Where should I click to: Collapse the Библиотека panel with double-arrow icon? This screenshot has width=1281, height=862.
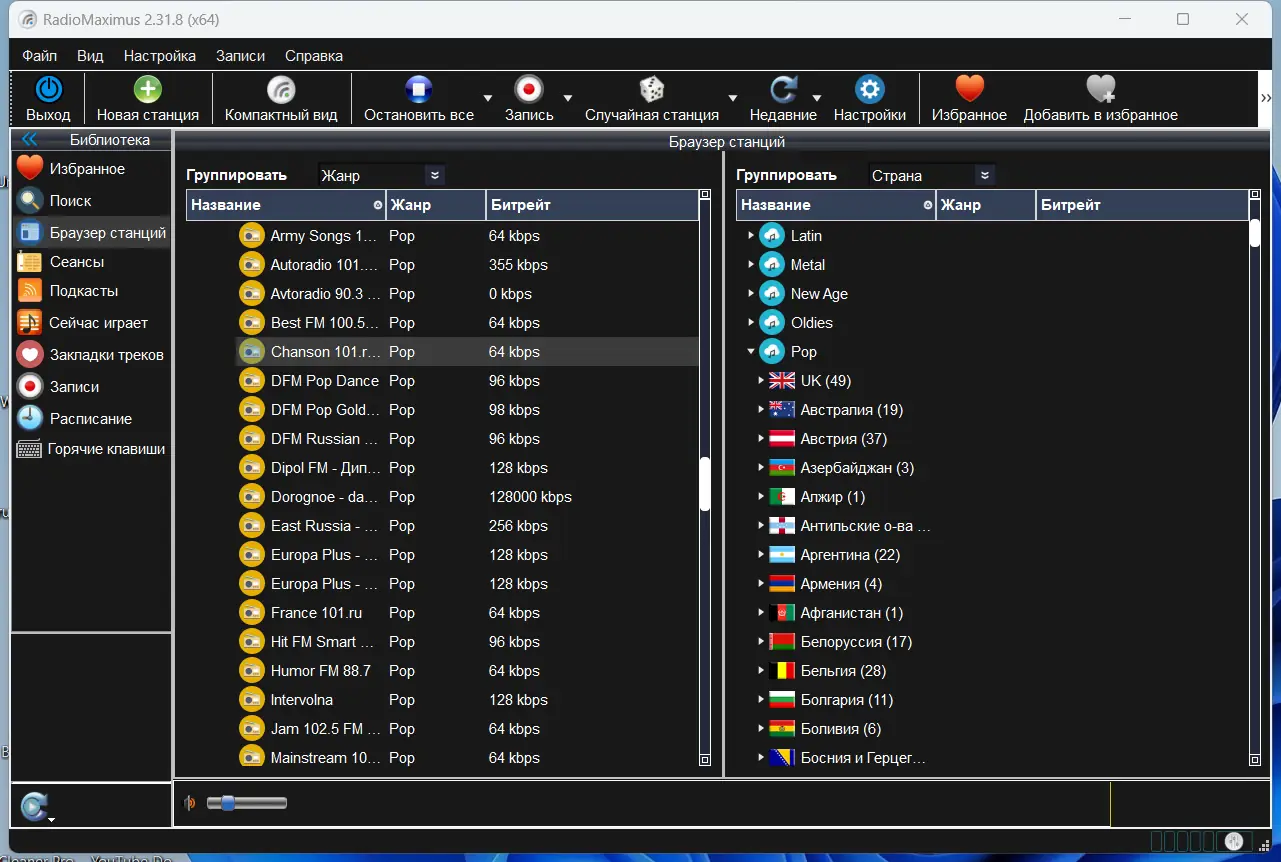(x=29, y=140)
